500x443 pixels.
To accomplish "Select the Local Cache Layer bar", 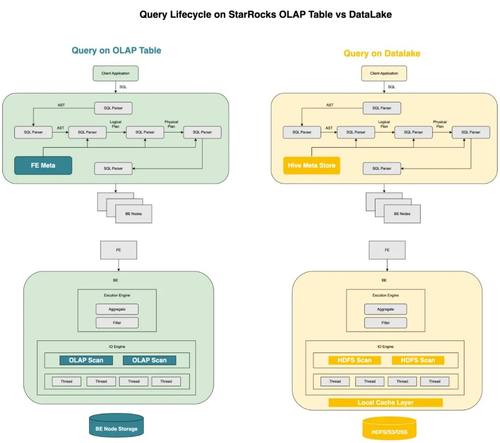I will pos(385,403).
